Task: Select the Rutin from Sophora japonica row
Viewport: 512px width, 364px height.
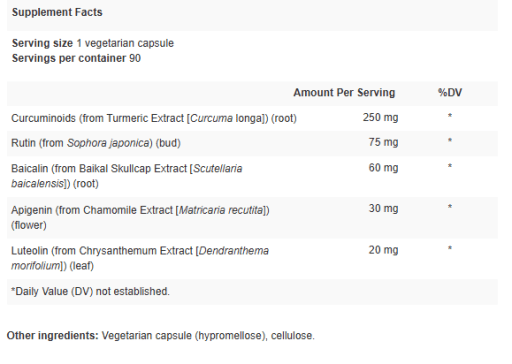Action: (252, 143)
